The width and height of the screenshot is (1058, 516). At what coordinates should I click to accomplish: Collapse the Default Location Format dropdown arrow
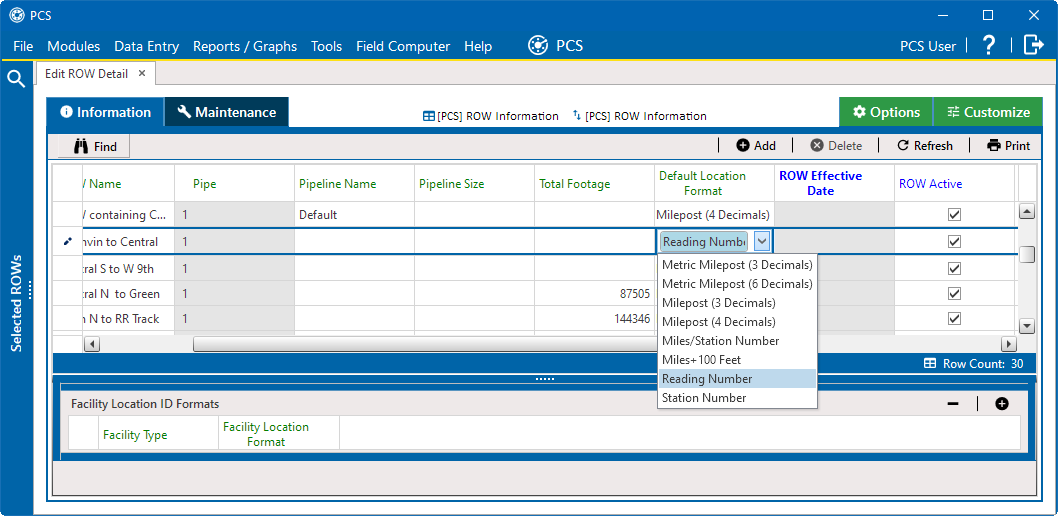(x=762, y=241)
